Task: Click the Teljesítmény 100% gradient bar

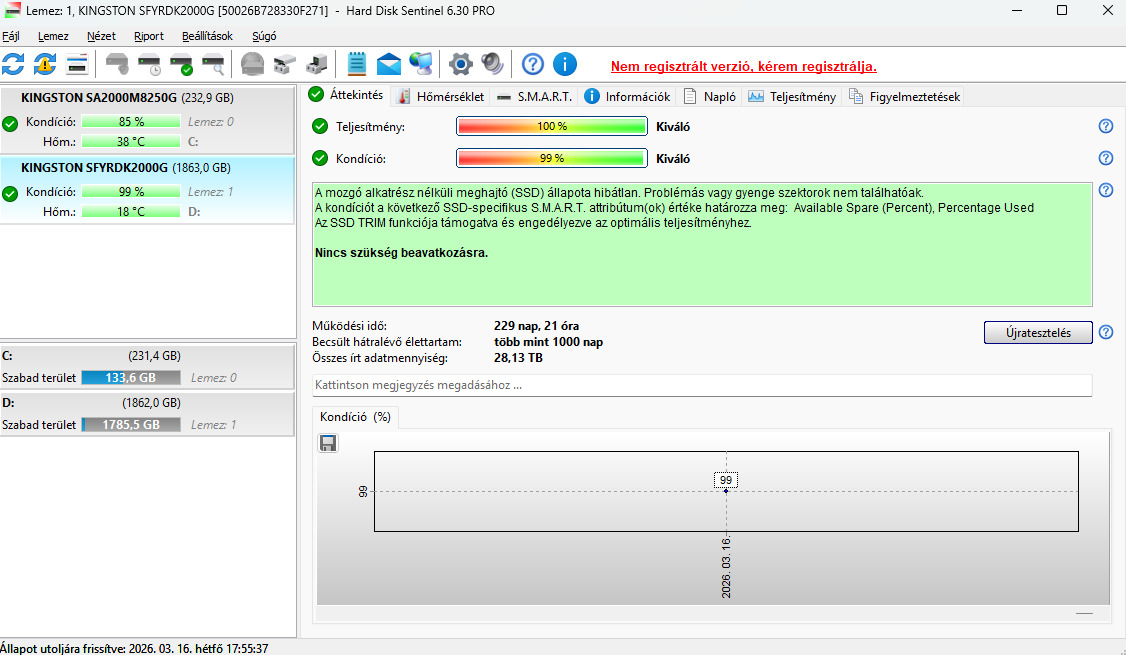Action: [552, 126]
